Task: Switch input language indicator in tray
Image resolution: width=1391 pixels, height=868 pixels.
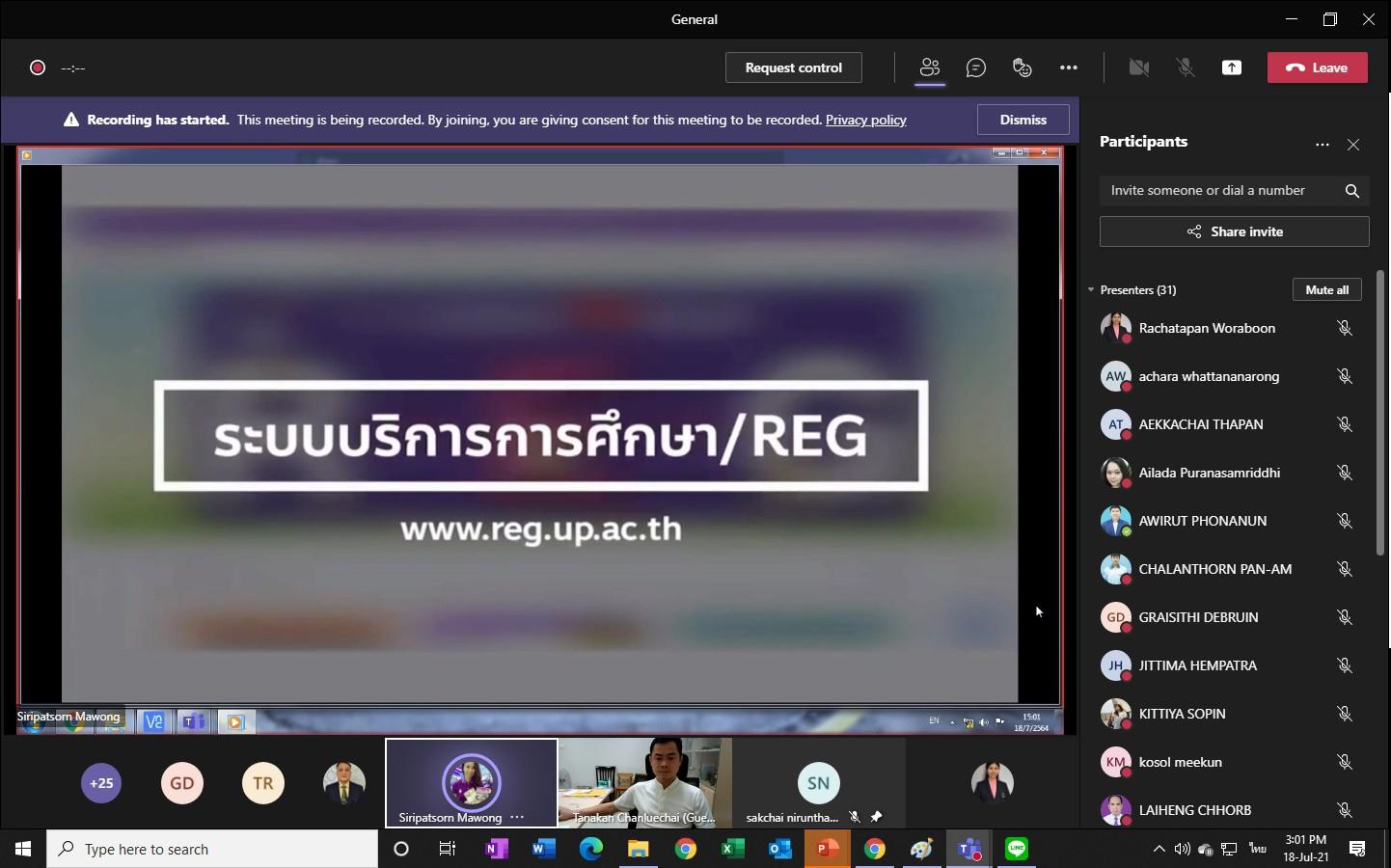Action: pyautogui.click(x=1258, y=849)
